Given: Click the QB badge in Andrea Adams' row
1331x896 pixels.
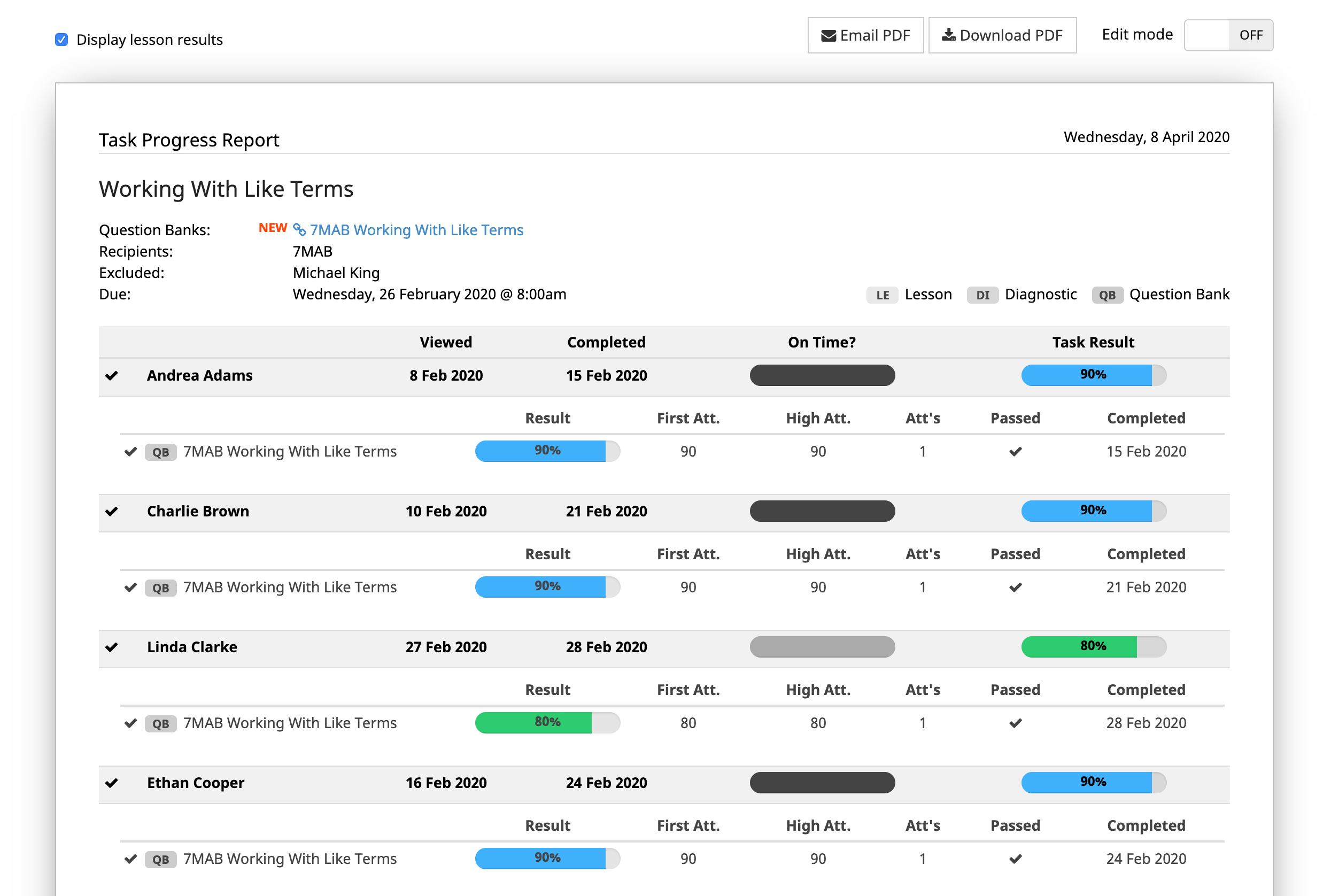Looking at the screenshot, I should pos(160,452).
